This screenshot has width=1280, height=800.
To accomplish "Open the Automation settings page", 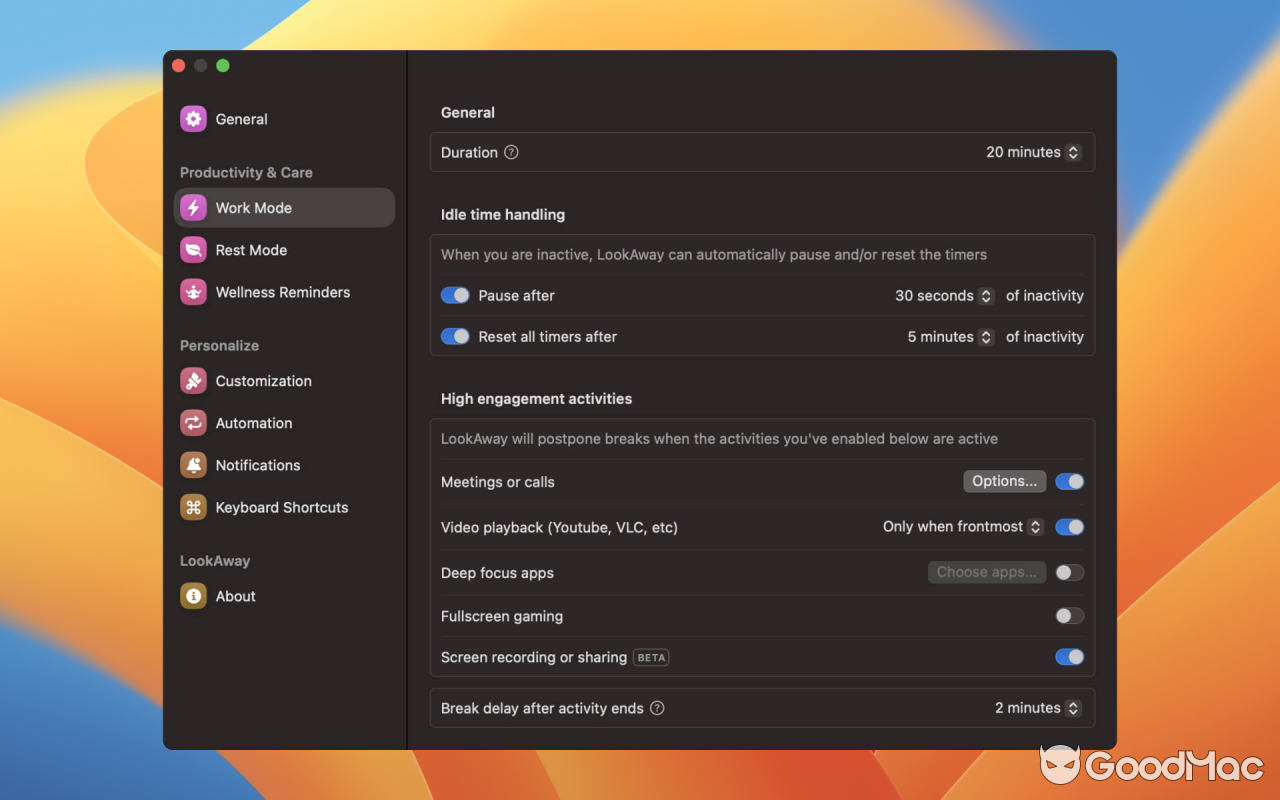I will 253,422.
